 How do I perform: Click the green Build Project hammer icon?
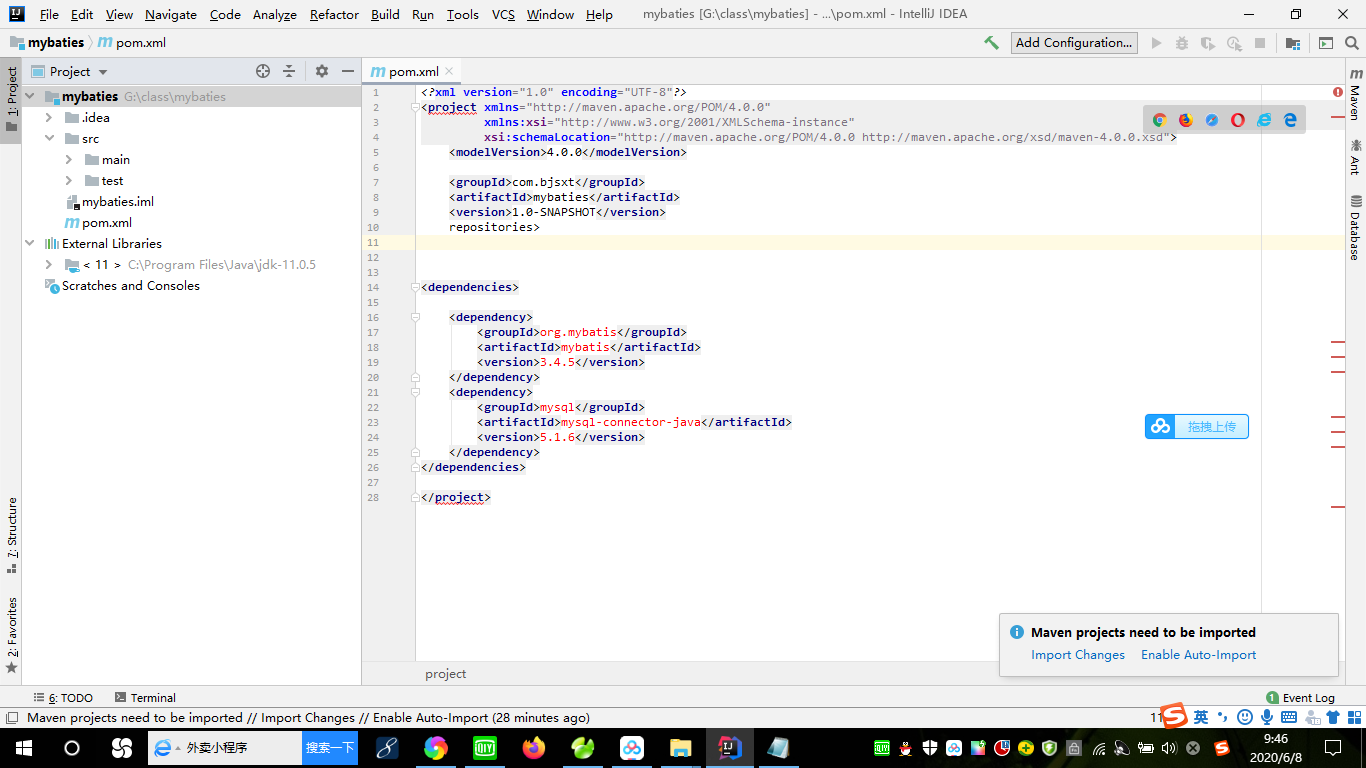[x=991, y=43]
